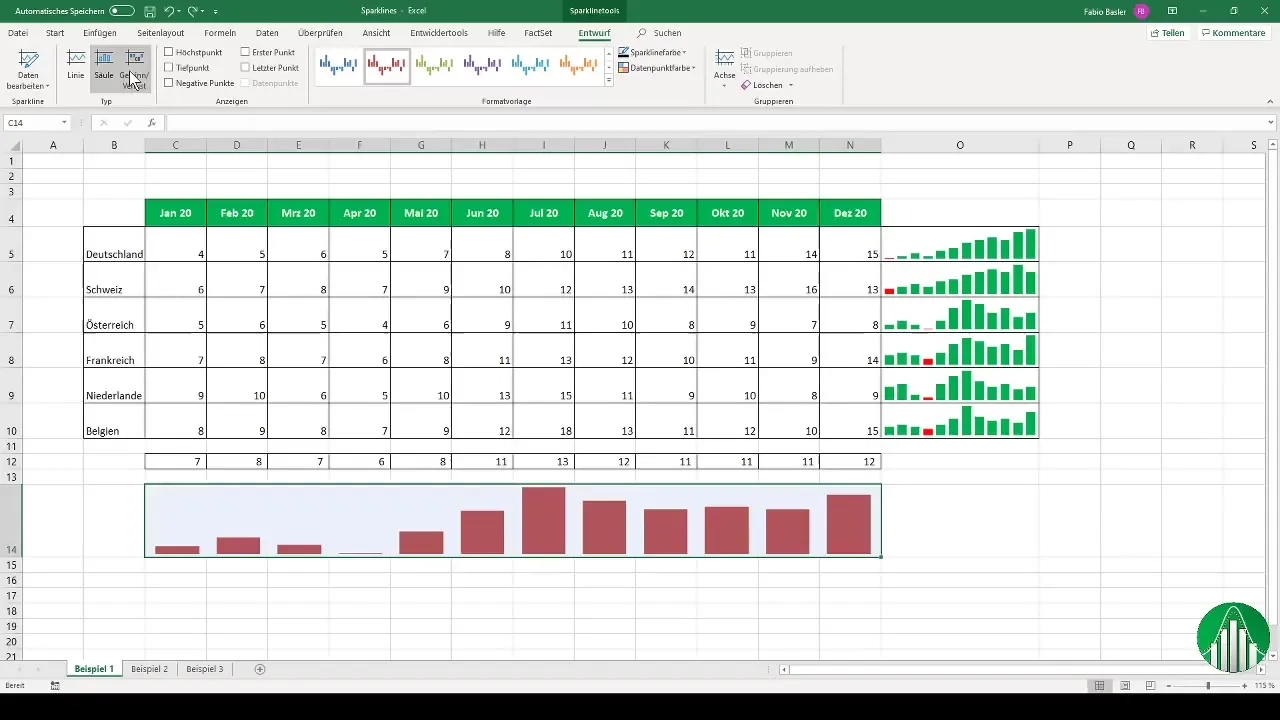Open the Beispiel 3 sheet tab
The height and width of the screenshot is (720, 1280).
pyautogui.click(x=205, y=668)
